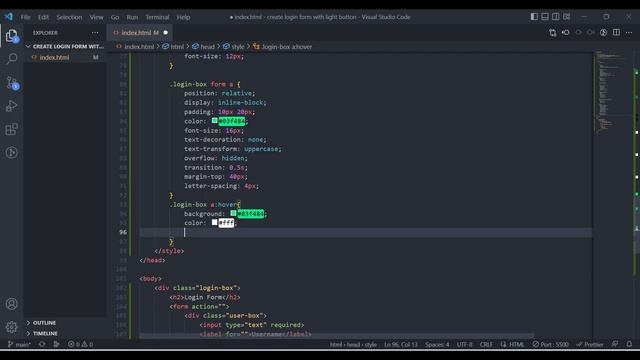Screen dimensions: 640x360
Task: Open the Source Control view
Action: 12,83
